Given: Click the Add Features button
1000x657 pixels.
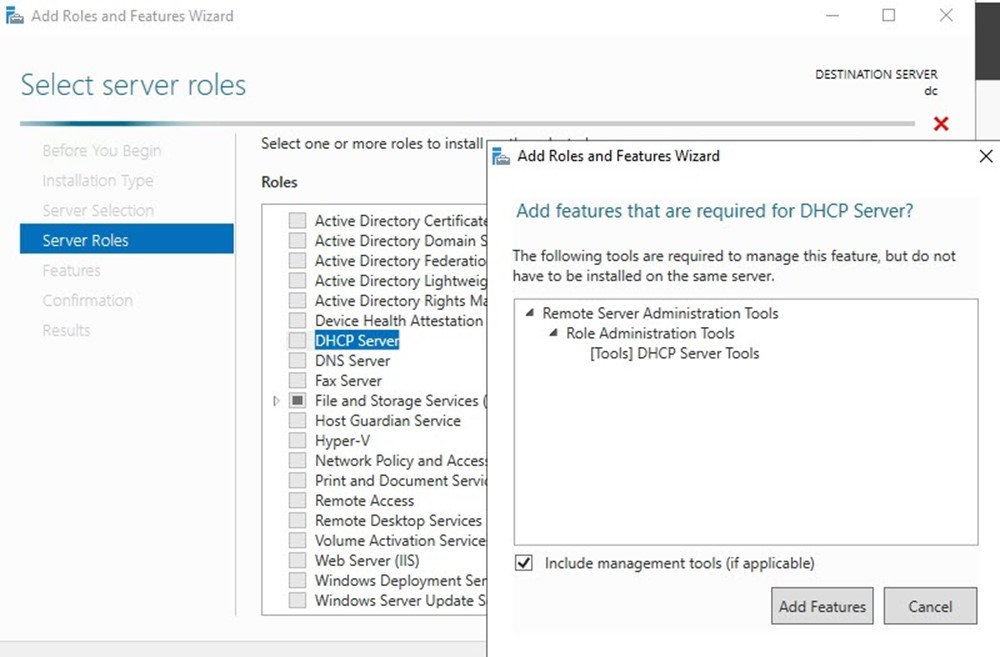Looking at the screenshot, I should 822,606.
